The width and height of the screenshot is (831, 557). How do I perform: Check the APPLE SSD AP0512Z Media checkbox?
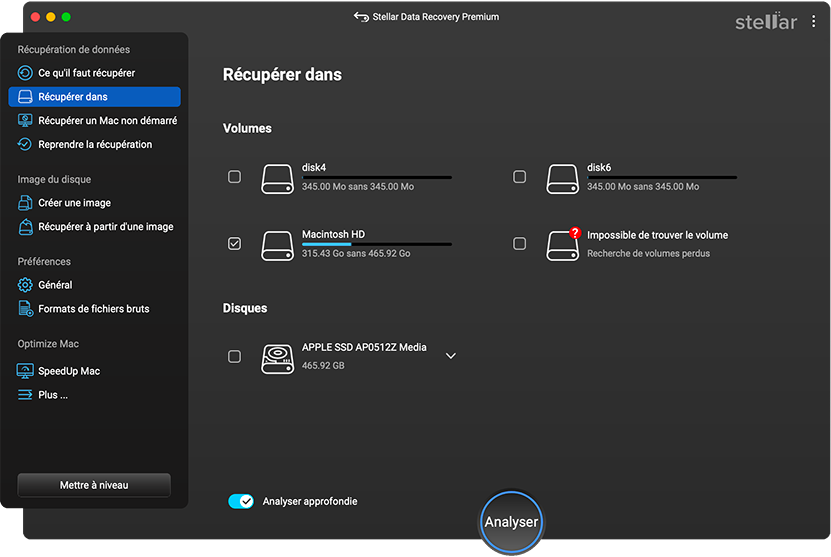tap(234, 356)
